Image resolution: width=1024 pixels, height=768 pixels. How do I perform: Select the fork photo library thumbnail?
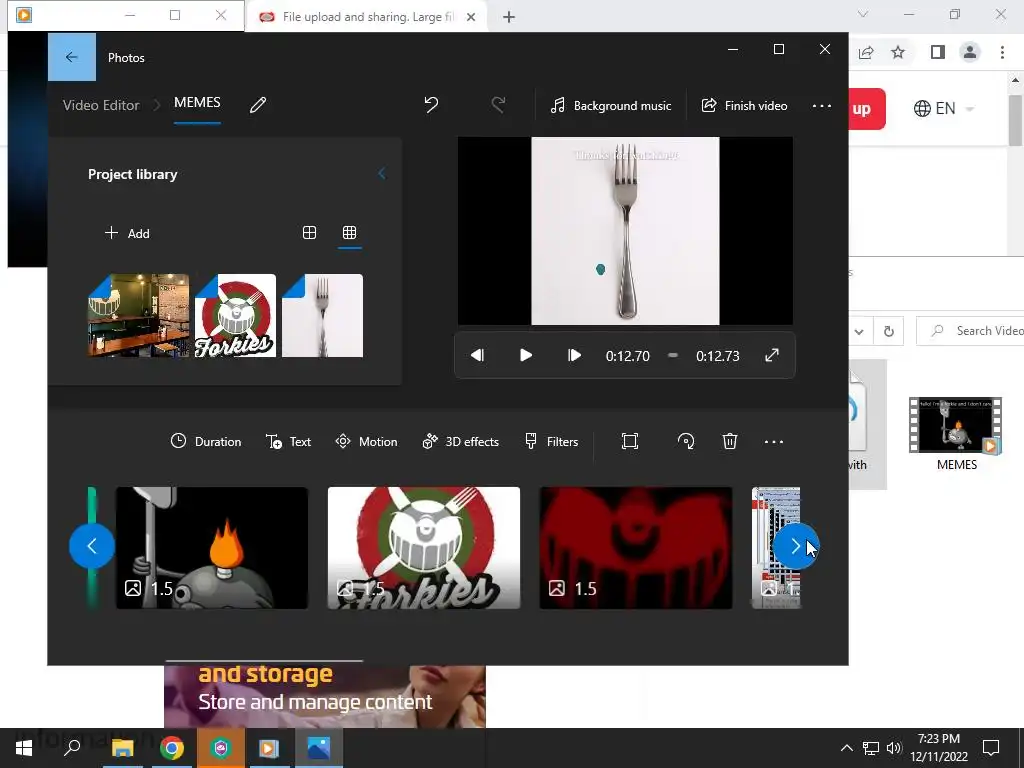pyautogui.click(x=322, y=315)
